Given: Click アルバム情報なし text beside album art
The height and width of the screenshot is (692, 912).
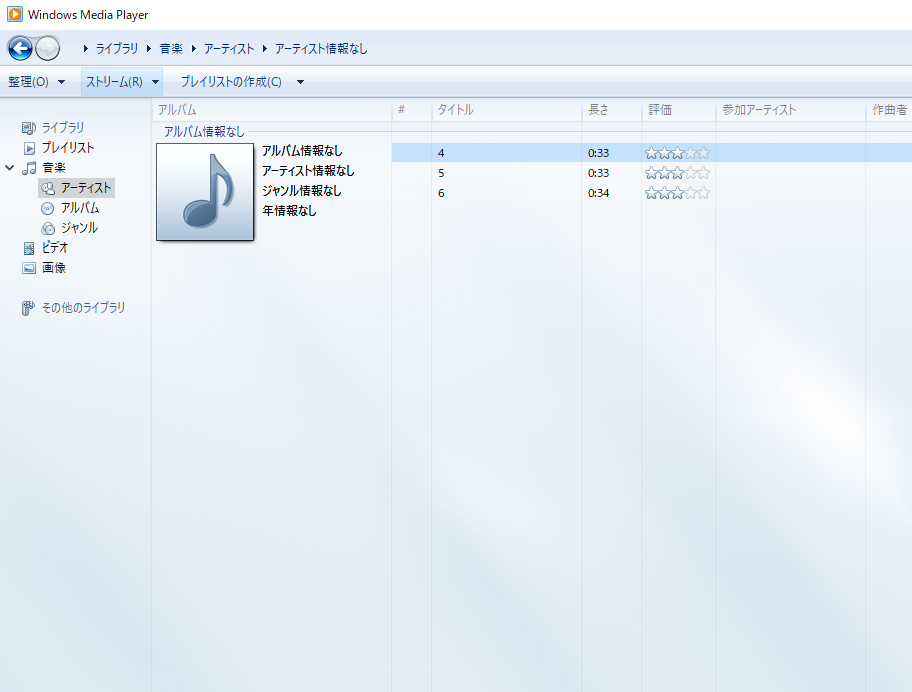Looking at the screenshot, I should coord(302,151).
